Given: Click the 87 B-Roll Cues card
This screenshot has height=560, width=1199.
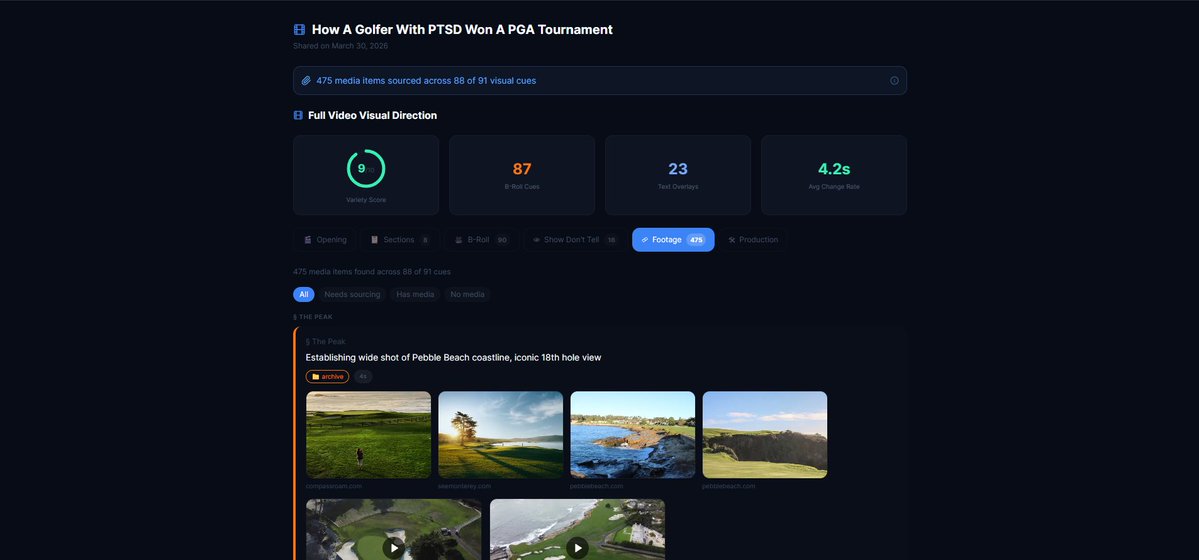Looking at the screenshot, I should click(522, 175).
